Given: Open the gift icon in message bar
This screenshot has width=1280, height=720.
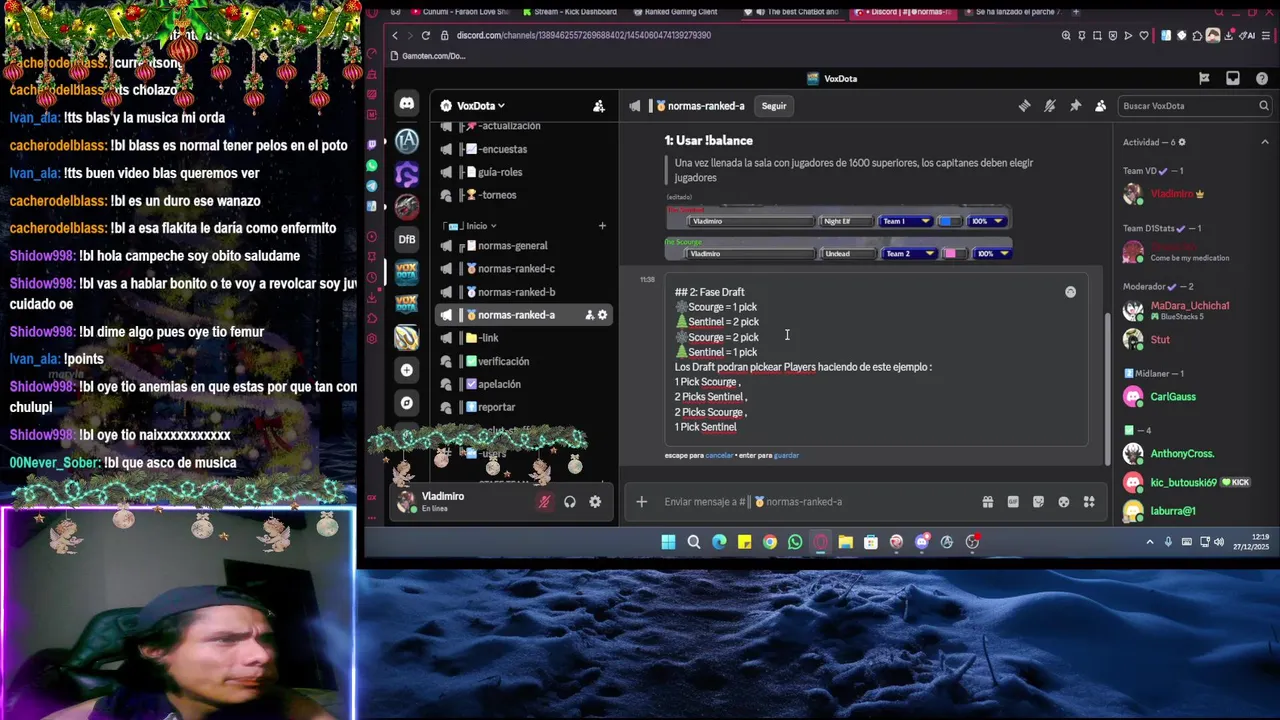Looking at the screenshot, I should (x=987, y=502).
